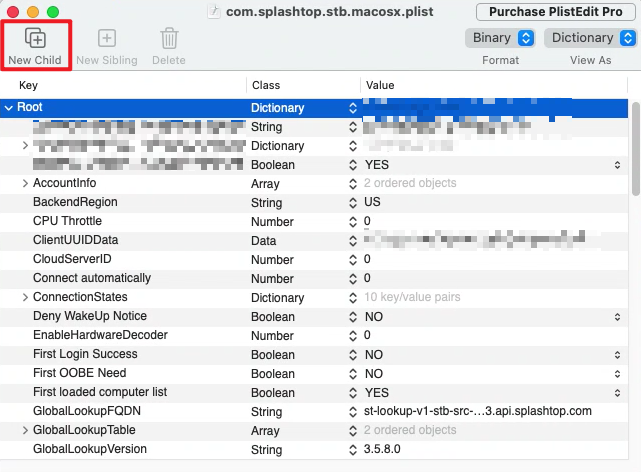641x472 pixels.
Task: Open class popup for ConnectionStates row
Action: pyautogui.click(x=353, y=298)
